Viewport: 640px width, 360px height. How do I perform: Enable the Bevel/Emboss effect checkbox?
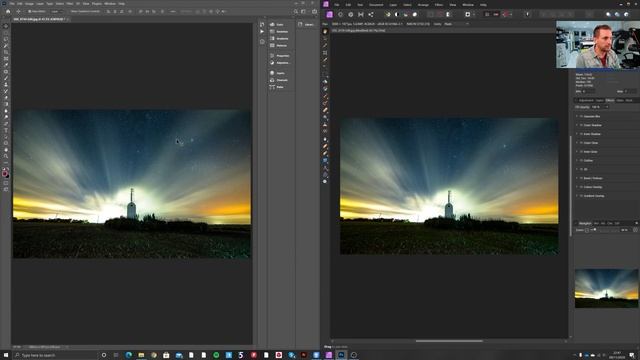click(x=581, y=178)
